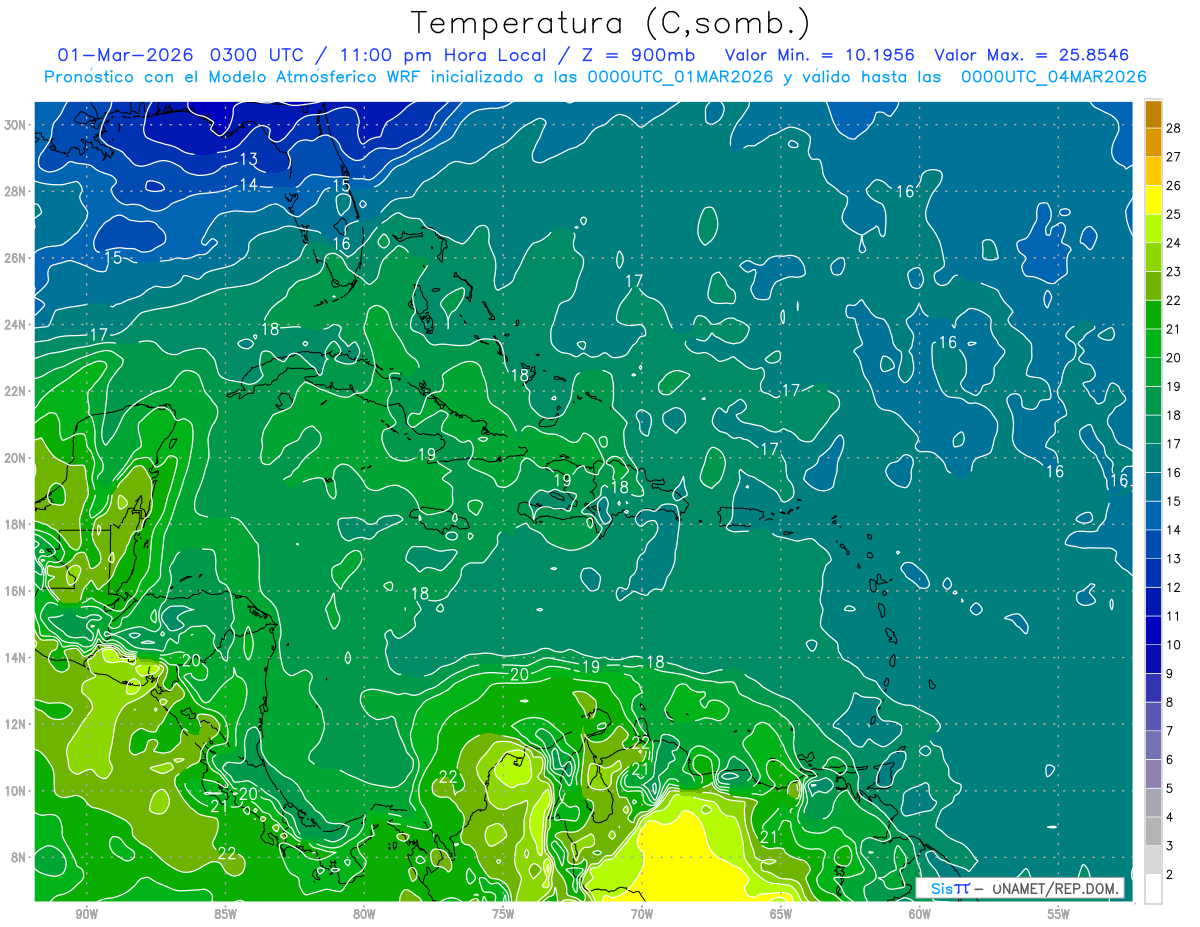Click the "12N" latitude axis label

pos(15,724)
